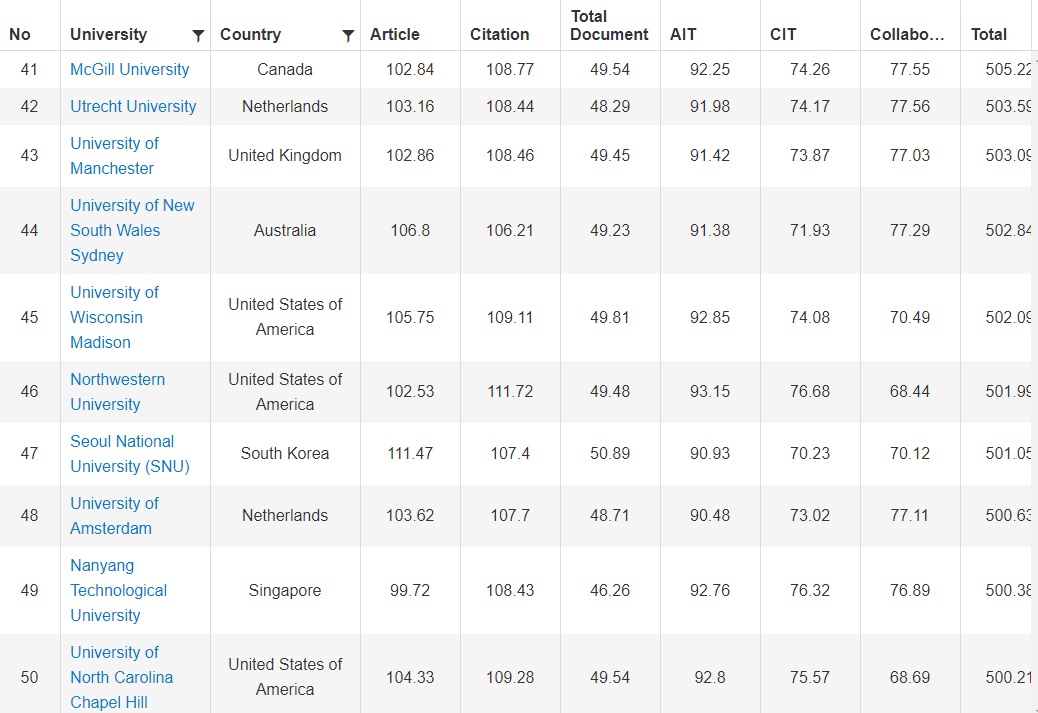Image resolution: width=1038 pixels, height=713 pixels.
Task: Open Northwestern University link
Action: (117, 392)
